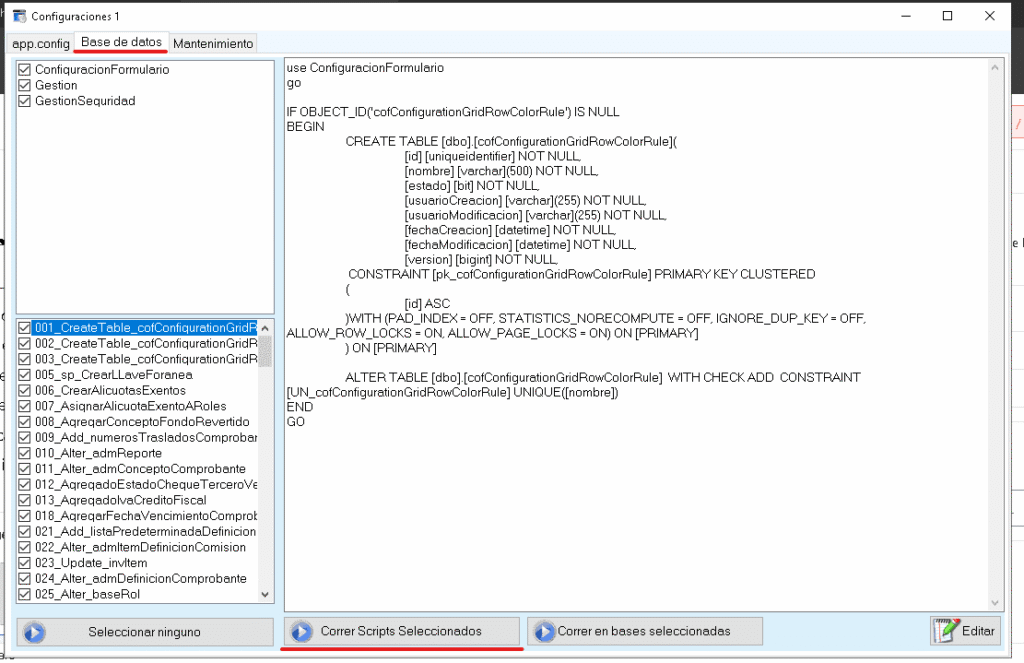Click the arrow icon on Correr en bases seleccionadas

pos(544,632)
